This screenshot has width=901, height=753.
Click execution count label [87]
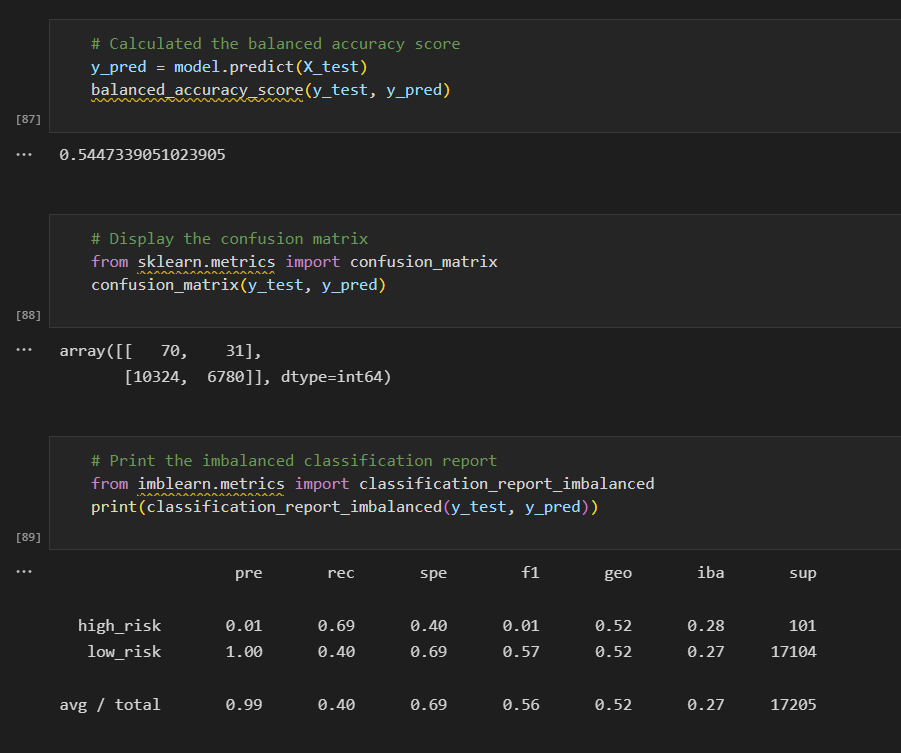28,119
